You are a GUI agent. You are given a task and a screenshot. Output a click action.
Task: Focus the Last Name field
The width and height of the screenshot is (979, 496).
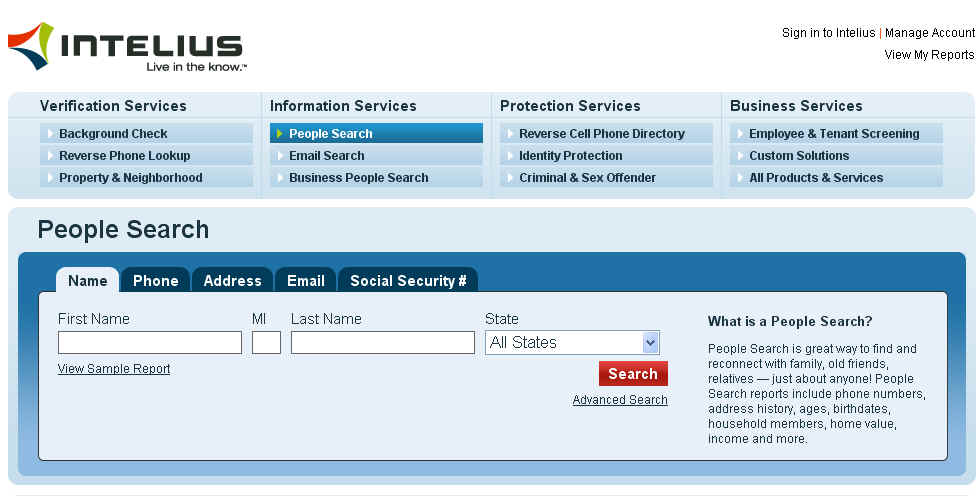click(x=383, y=342)
